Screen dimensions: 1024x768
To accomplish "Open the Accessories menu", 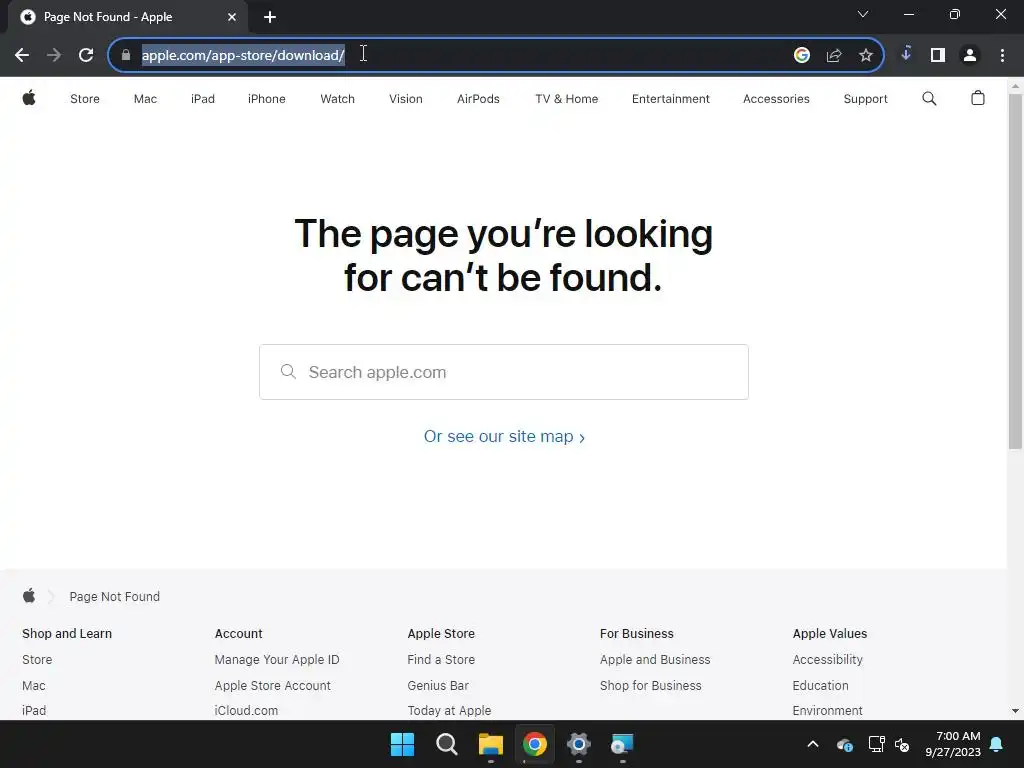I will click(x=776, y=99).
